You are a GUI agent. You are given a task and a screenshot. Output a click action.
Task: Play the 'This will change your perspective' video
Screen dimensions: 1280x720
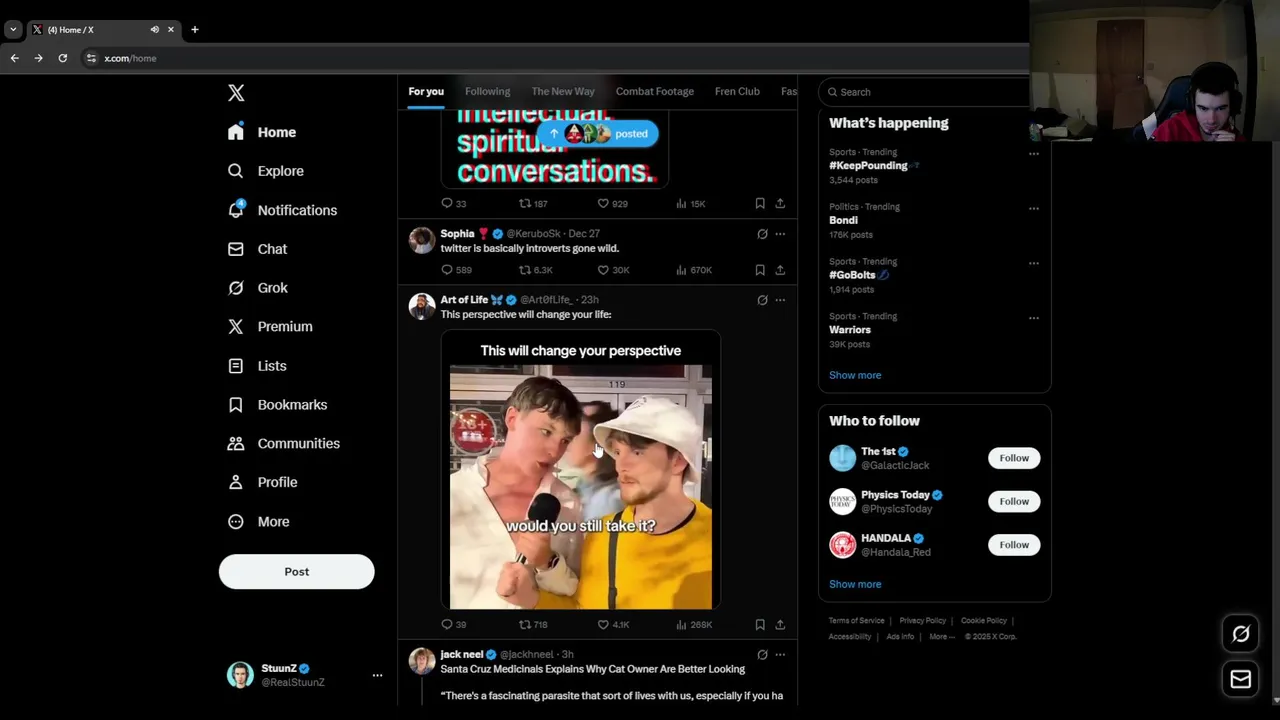click(x=581, y=470)
